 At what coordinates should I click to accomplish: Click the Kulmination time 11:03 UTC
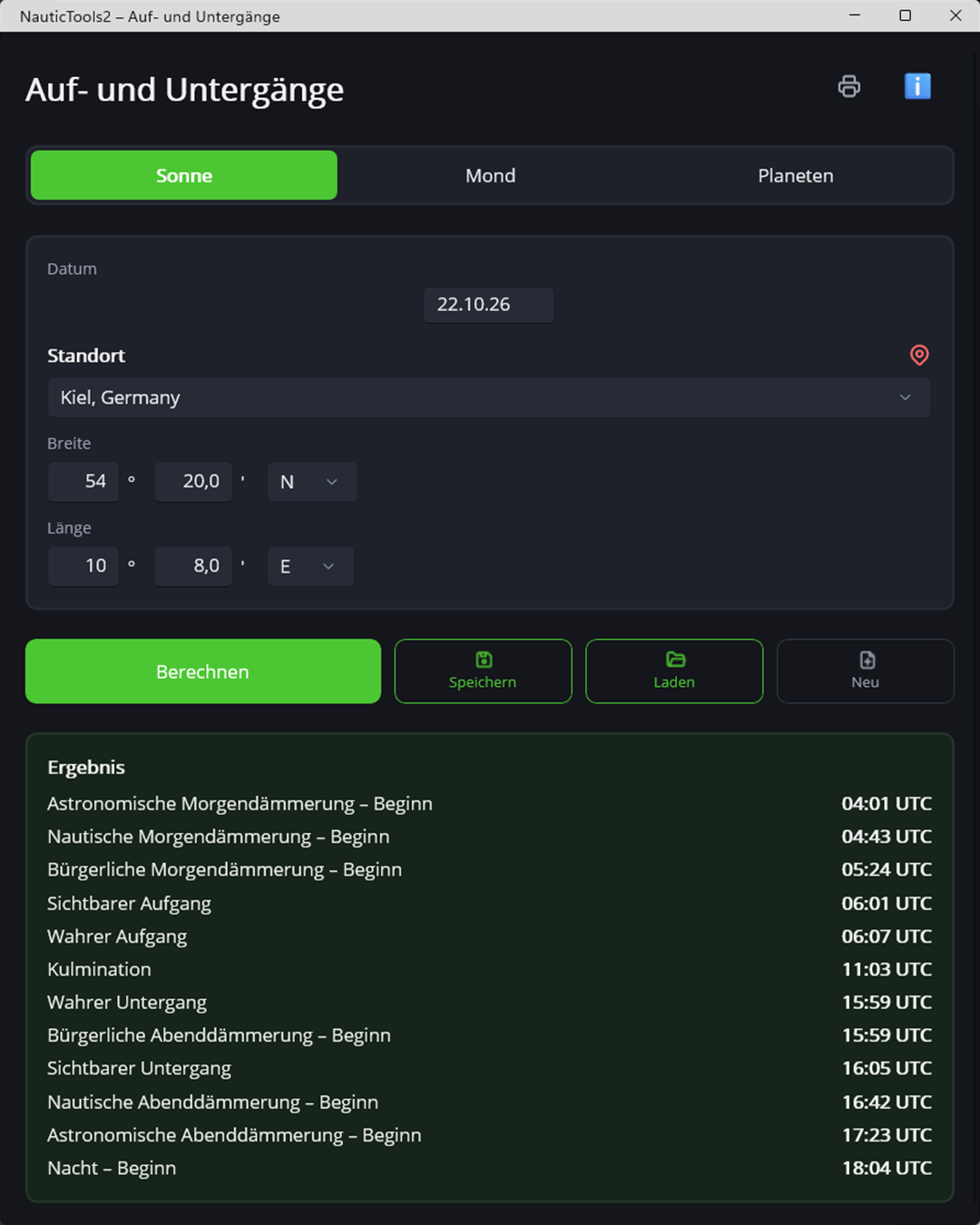coord(887,969)
